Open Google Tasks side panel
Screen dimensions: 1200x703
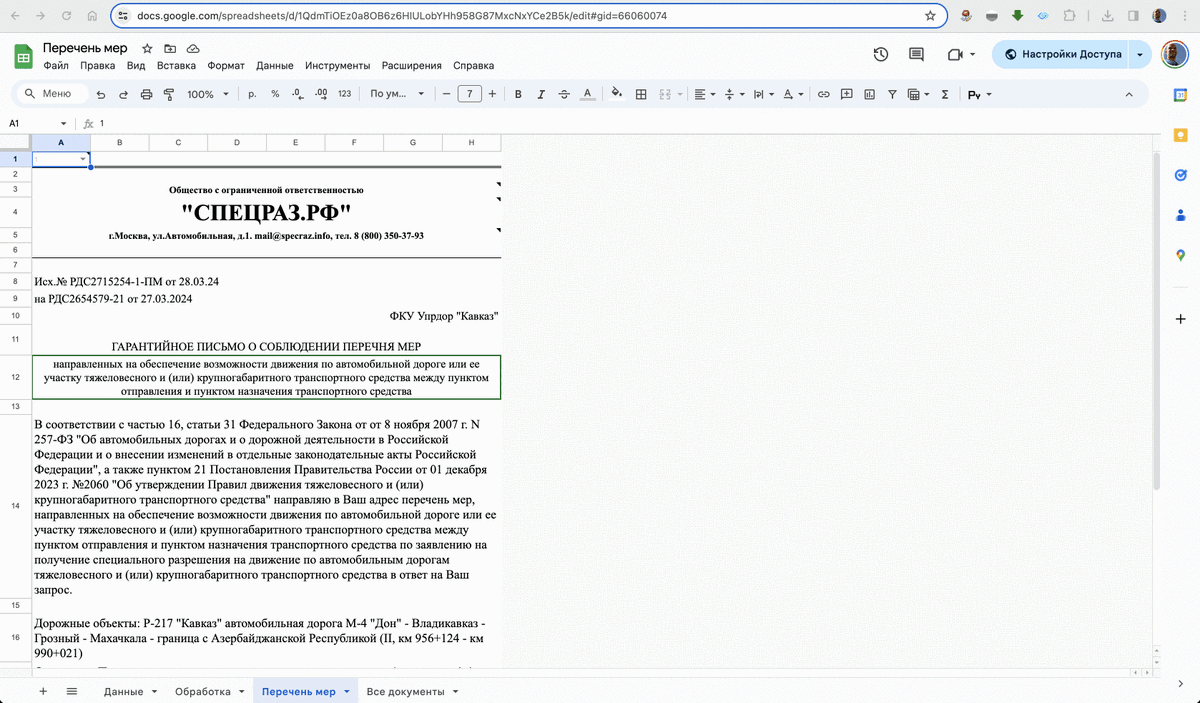(x=1181, y=175)
